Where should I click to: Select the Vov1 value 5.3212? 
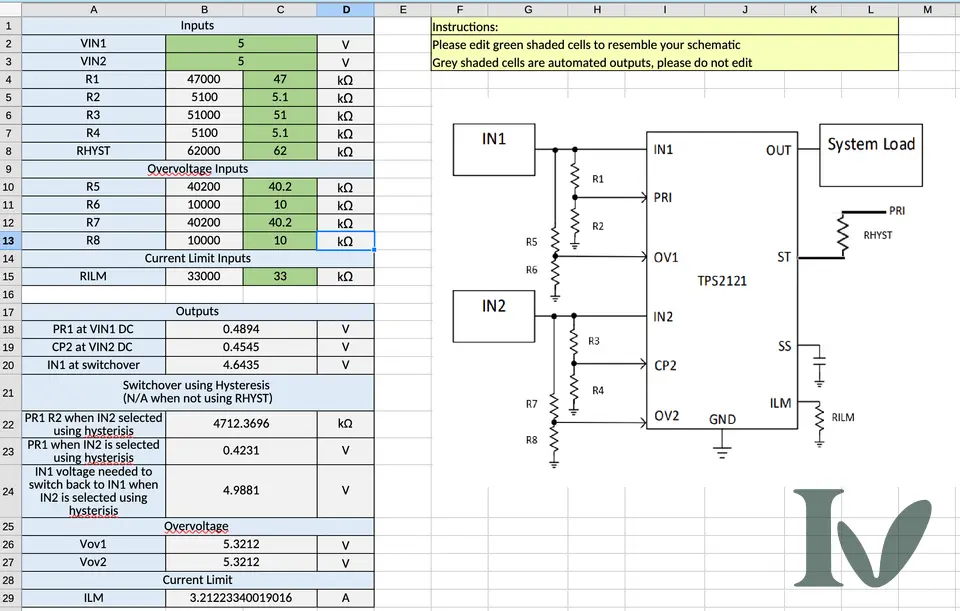pos(241,544)
